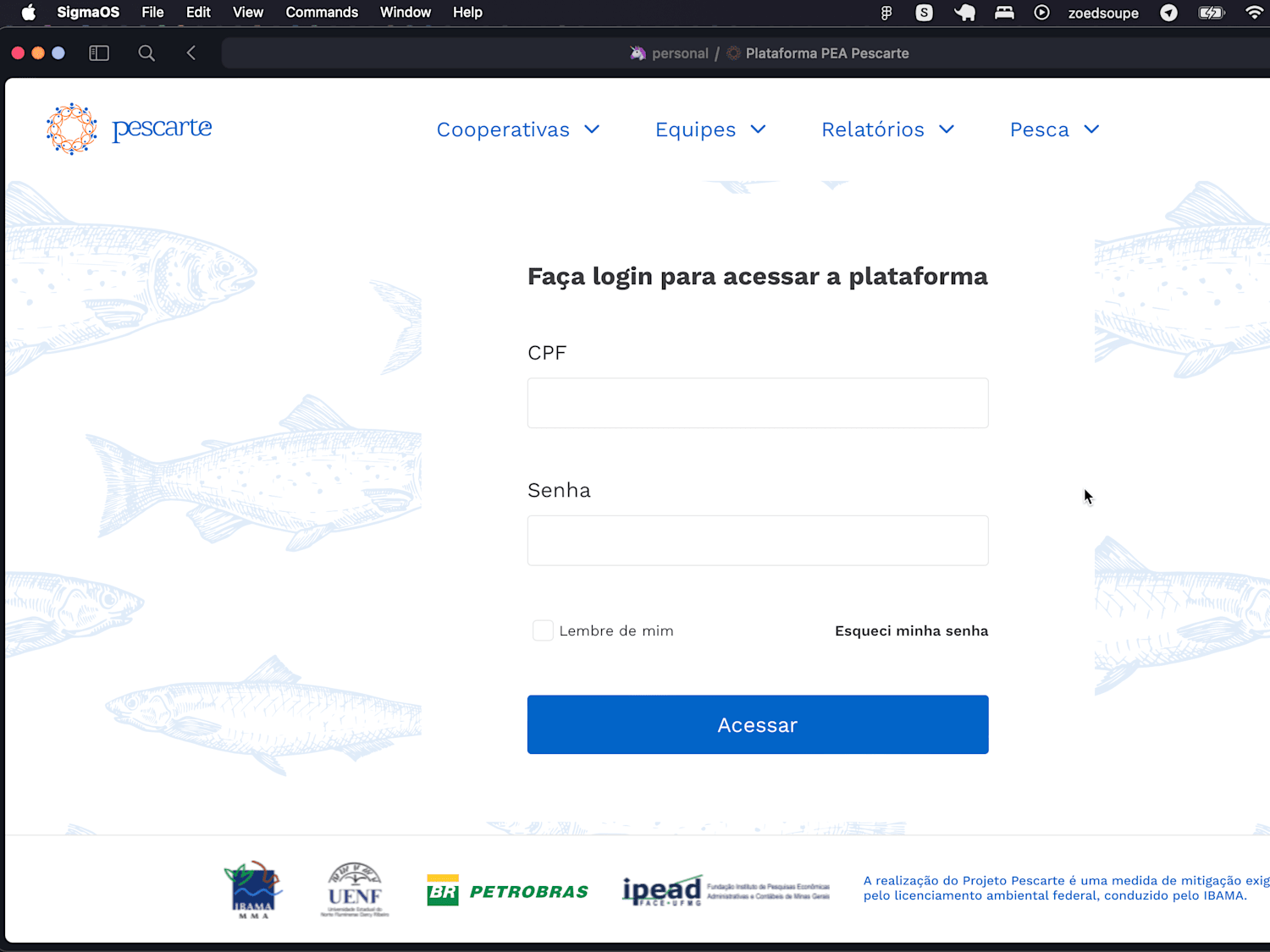Click the S icon in the menu bar
Viewport: 1270px width, 952px height.
pyautogui.click(x=925, y=13)
